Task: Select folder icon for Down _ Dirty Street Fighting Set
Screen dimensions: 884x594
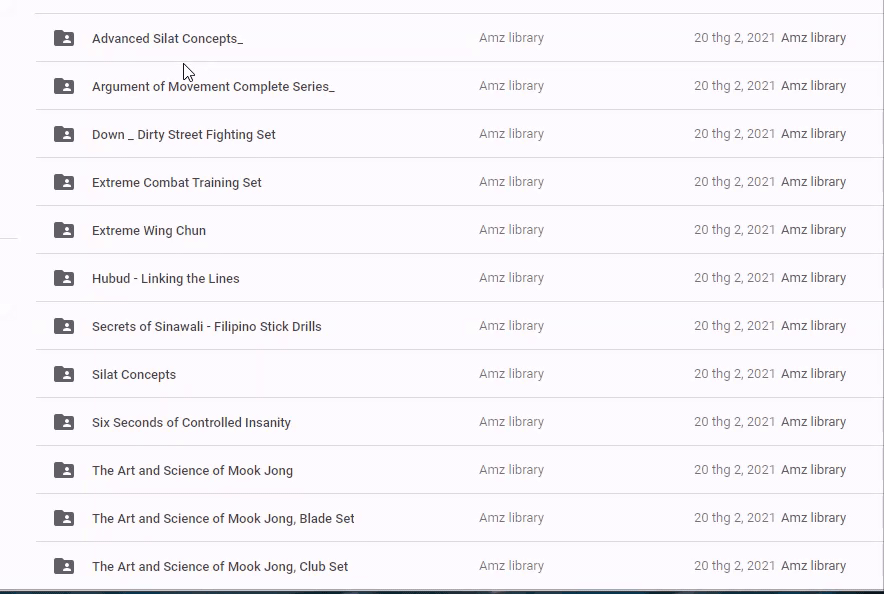Action: point(64,134)
